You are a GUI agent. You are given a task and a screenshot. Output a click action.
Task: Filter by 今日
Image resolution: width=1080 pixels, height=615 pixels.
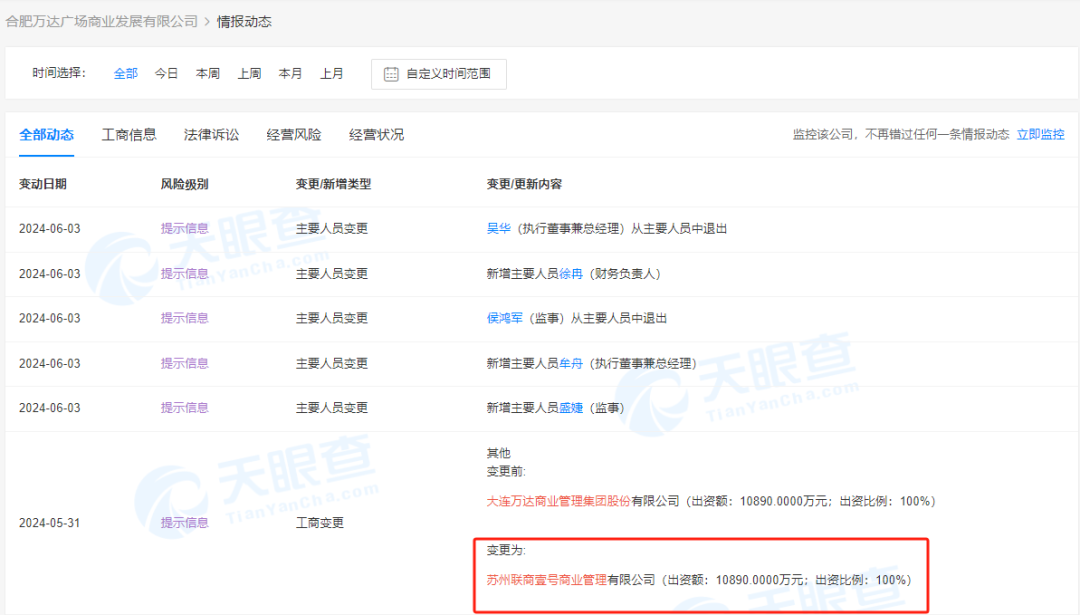click(166, 73)
